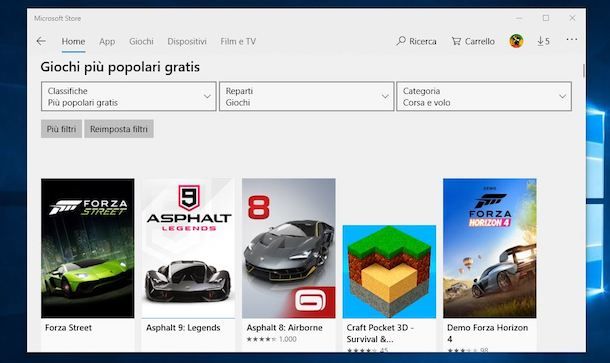Open the Asphalt 8: Airborne cover
The height and width of the screenshot is (363, 610).
tap(289, 248)
